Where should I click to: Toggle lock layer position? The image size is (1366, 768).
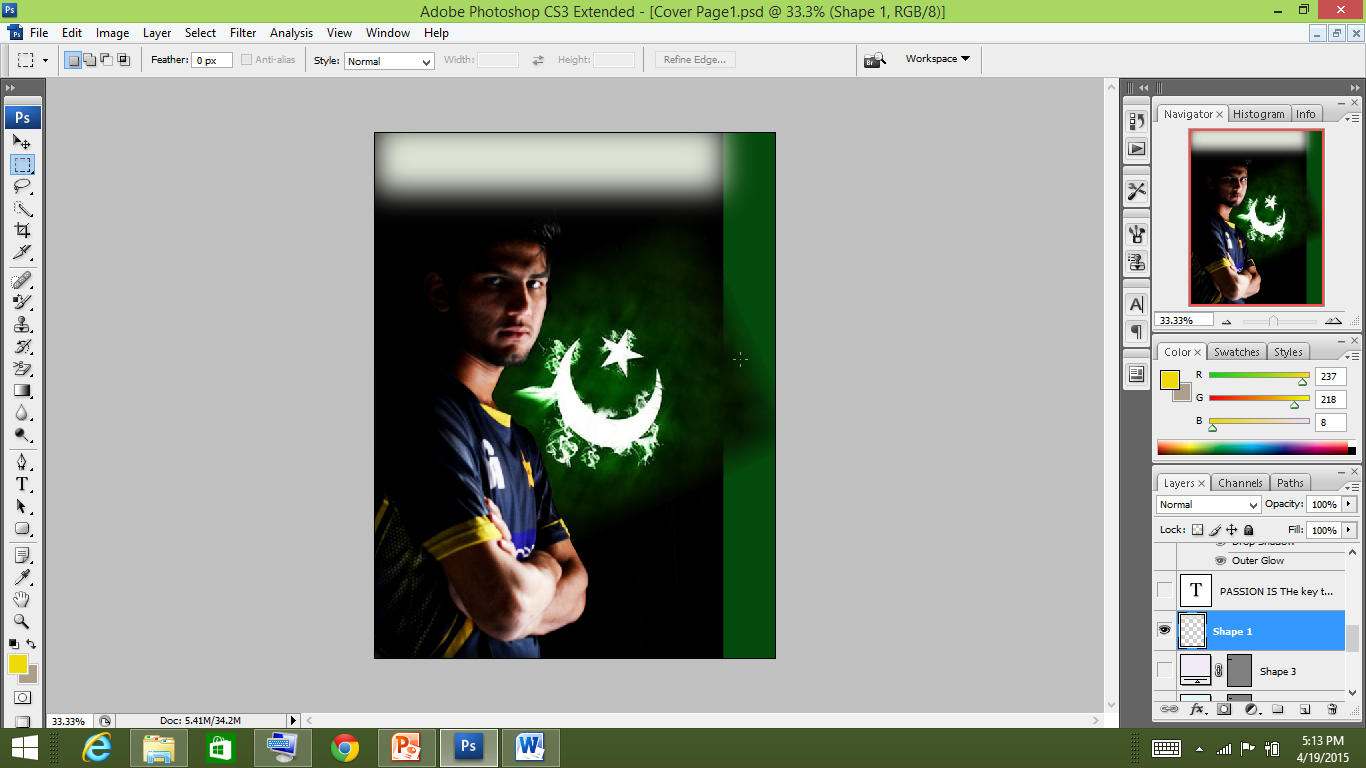[1232, 530]
